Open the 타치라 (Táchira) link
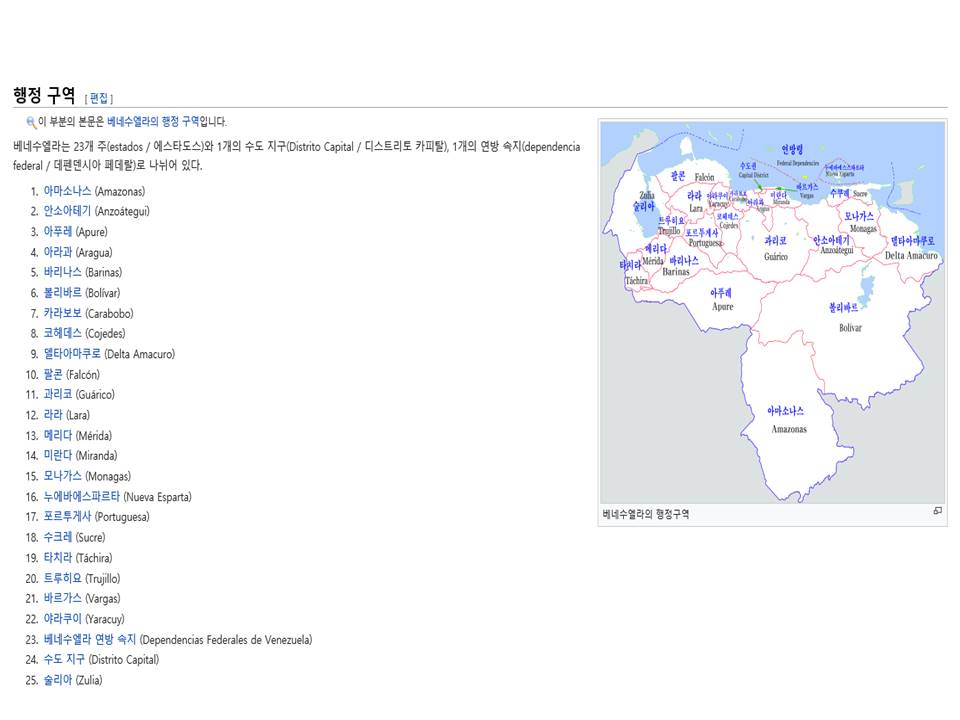960x720 pixels. [58, 558]
